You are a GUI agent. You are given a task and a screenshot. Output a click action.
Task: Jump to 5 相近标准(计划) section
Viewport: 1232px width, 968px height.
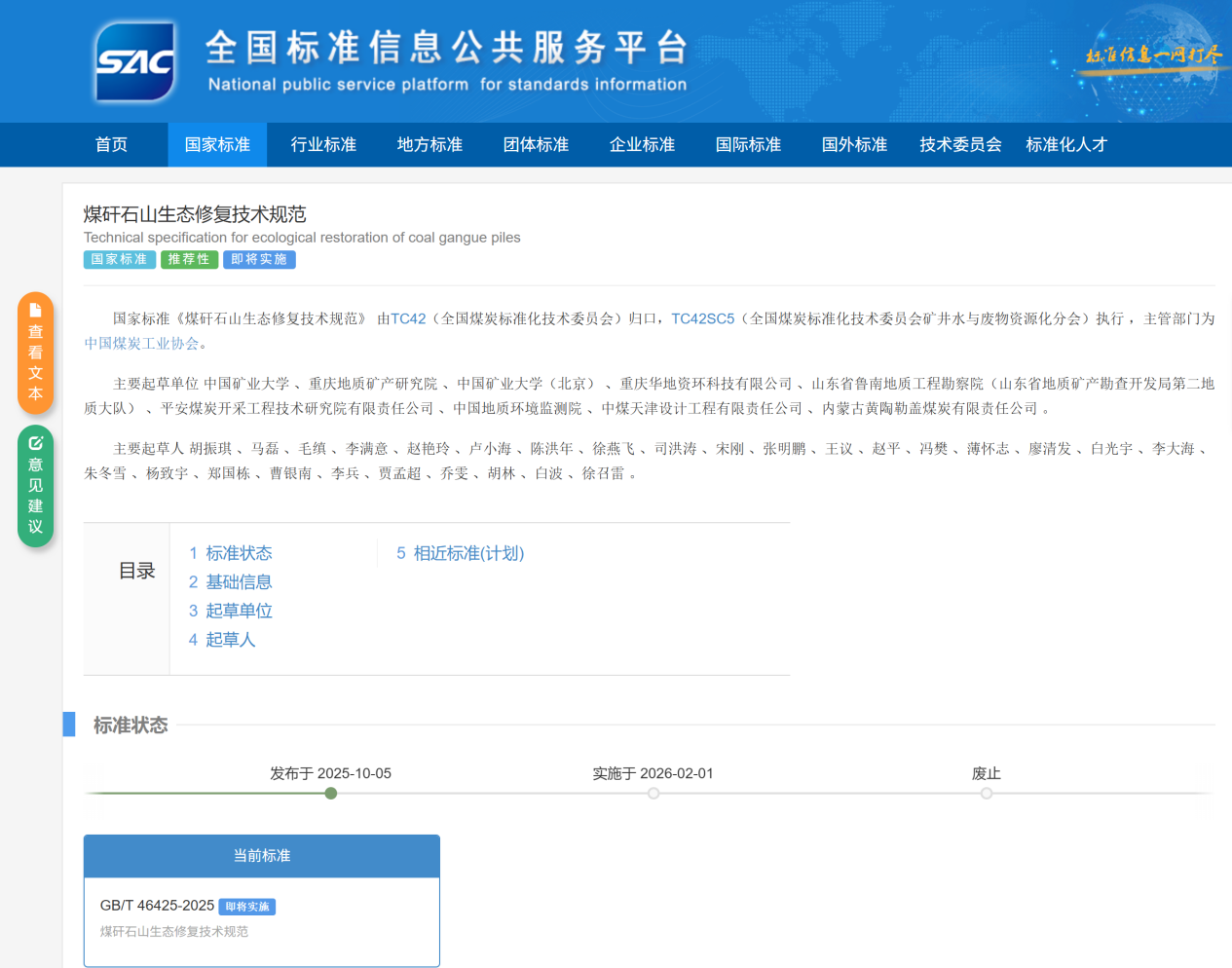(460, 553)
